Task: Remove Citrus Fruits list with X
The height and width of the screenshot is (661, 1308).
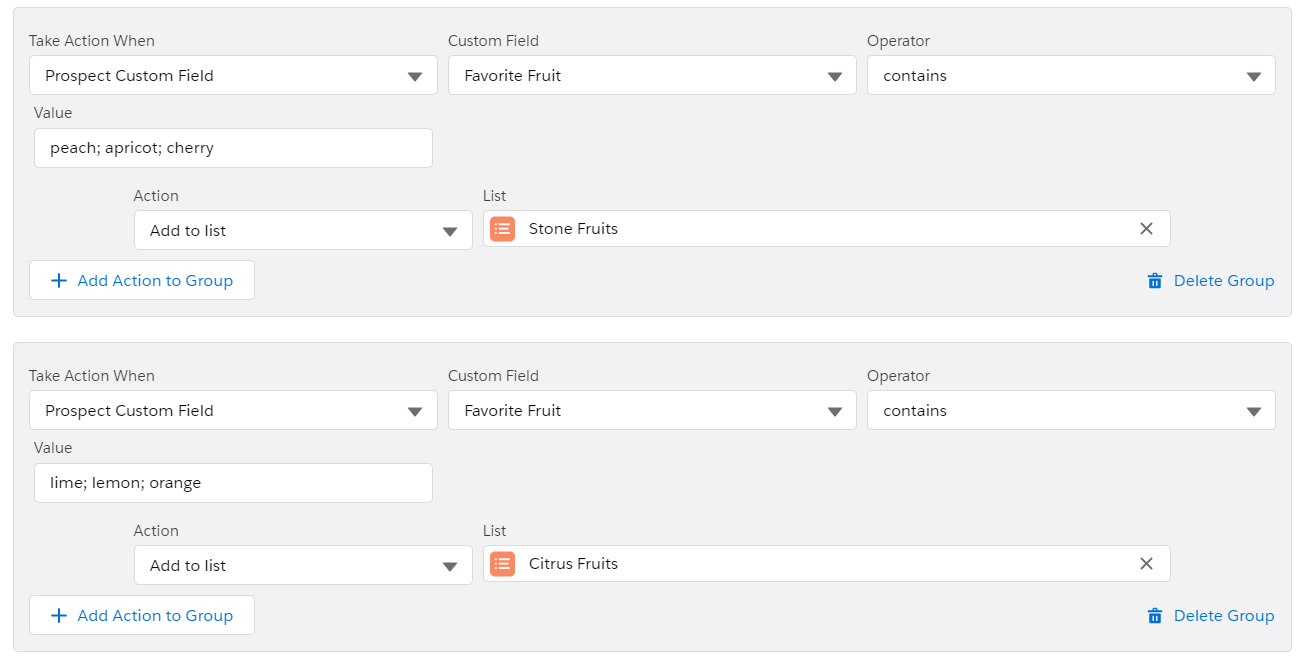Action: (x=1146, y=564)
